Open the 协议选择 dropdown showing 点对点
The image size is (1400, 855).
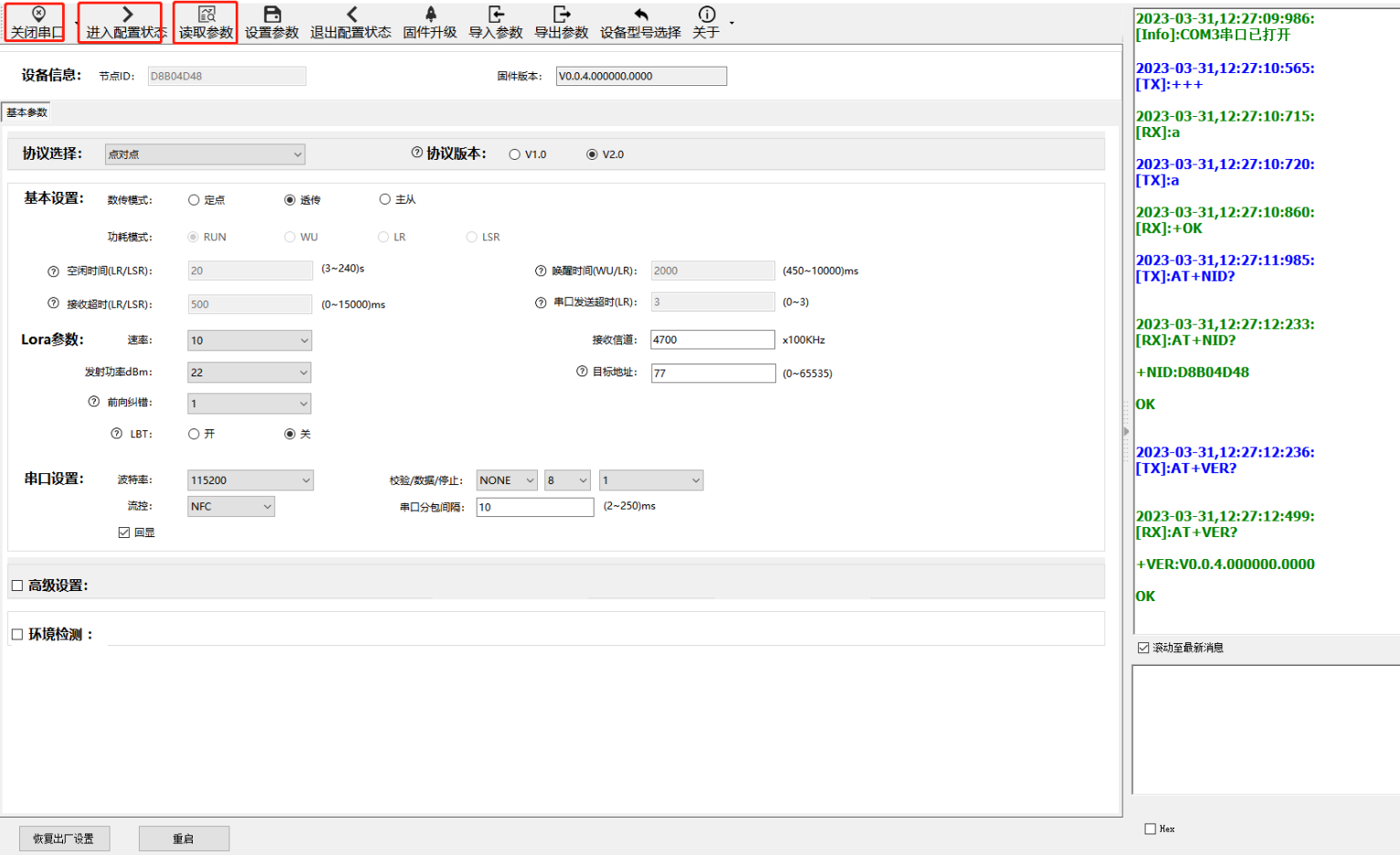(205, 155)
